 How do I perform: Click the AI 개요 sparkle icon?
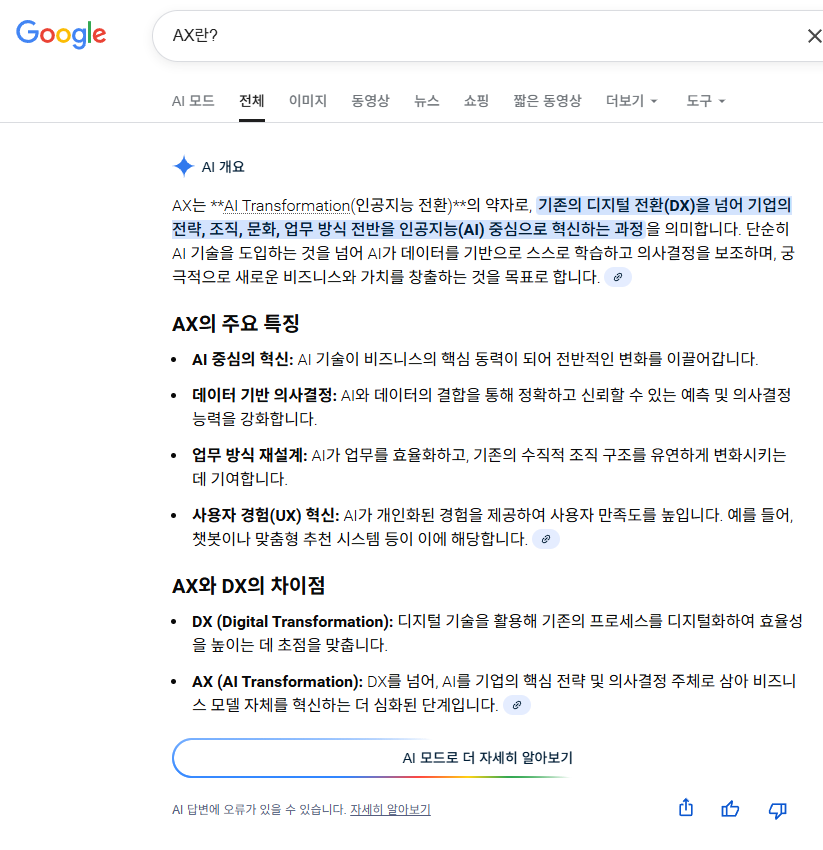click(184, 166)
